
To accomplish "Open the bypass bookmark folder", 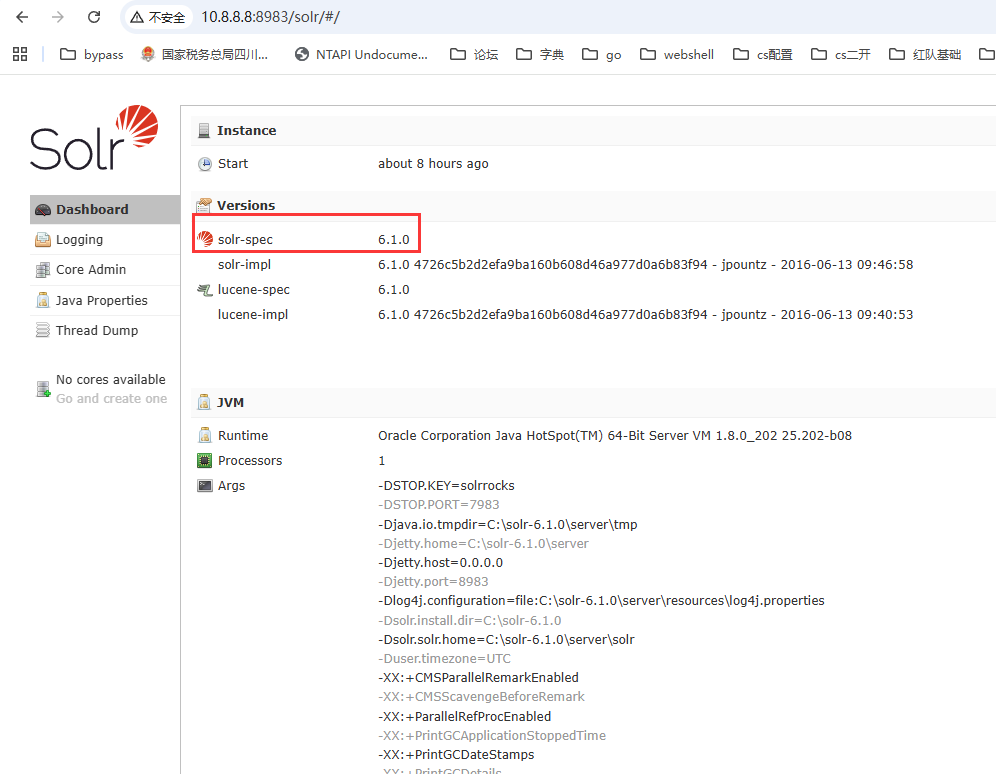I will pyautogui.click(x=91, y=55).
